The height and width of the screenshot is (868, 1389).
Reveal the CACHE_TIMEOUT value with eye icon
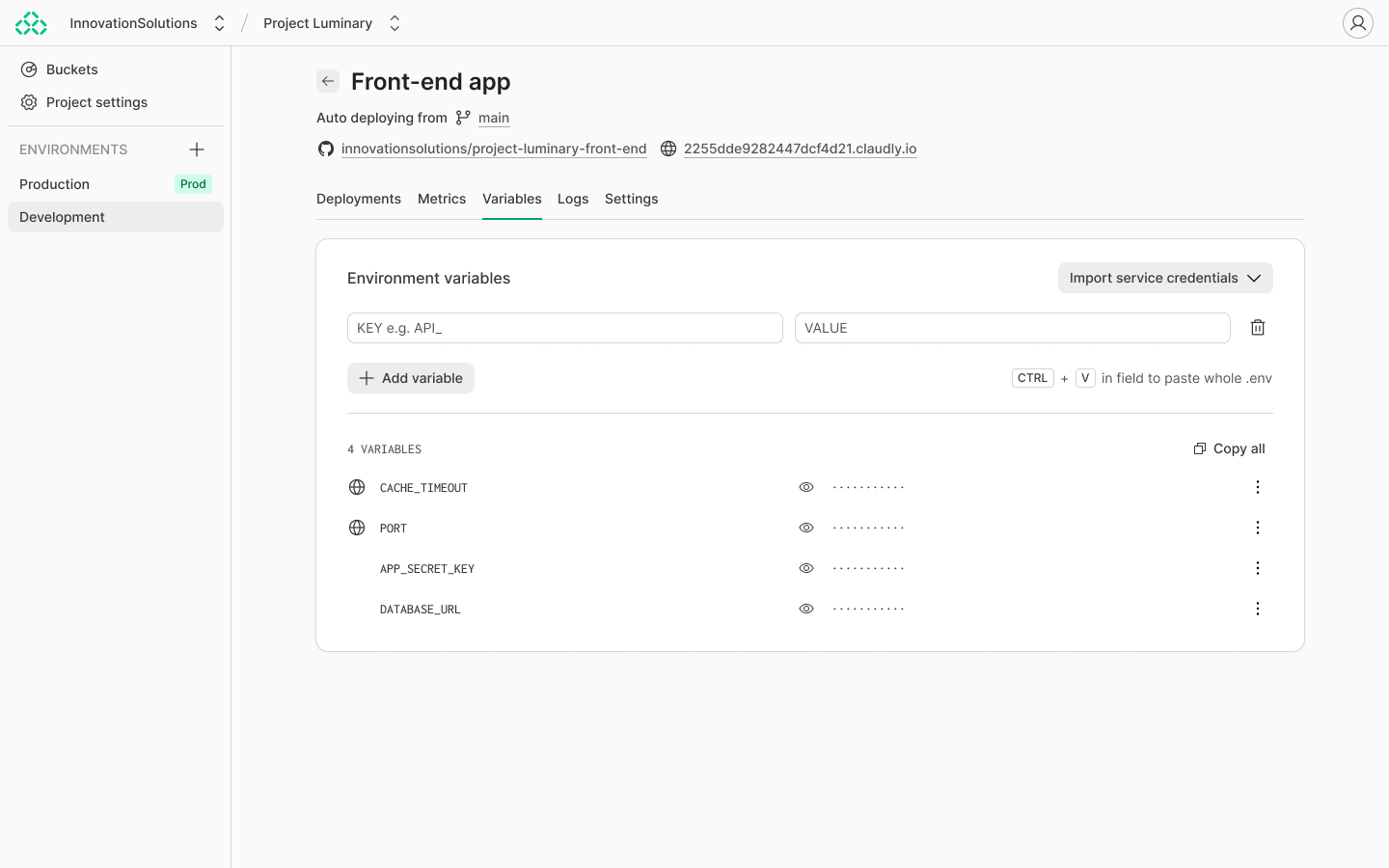806,487
